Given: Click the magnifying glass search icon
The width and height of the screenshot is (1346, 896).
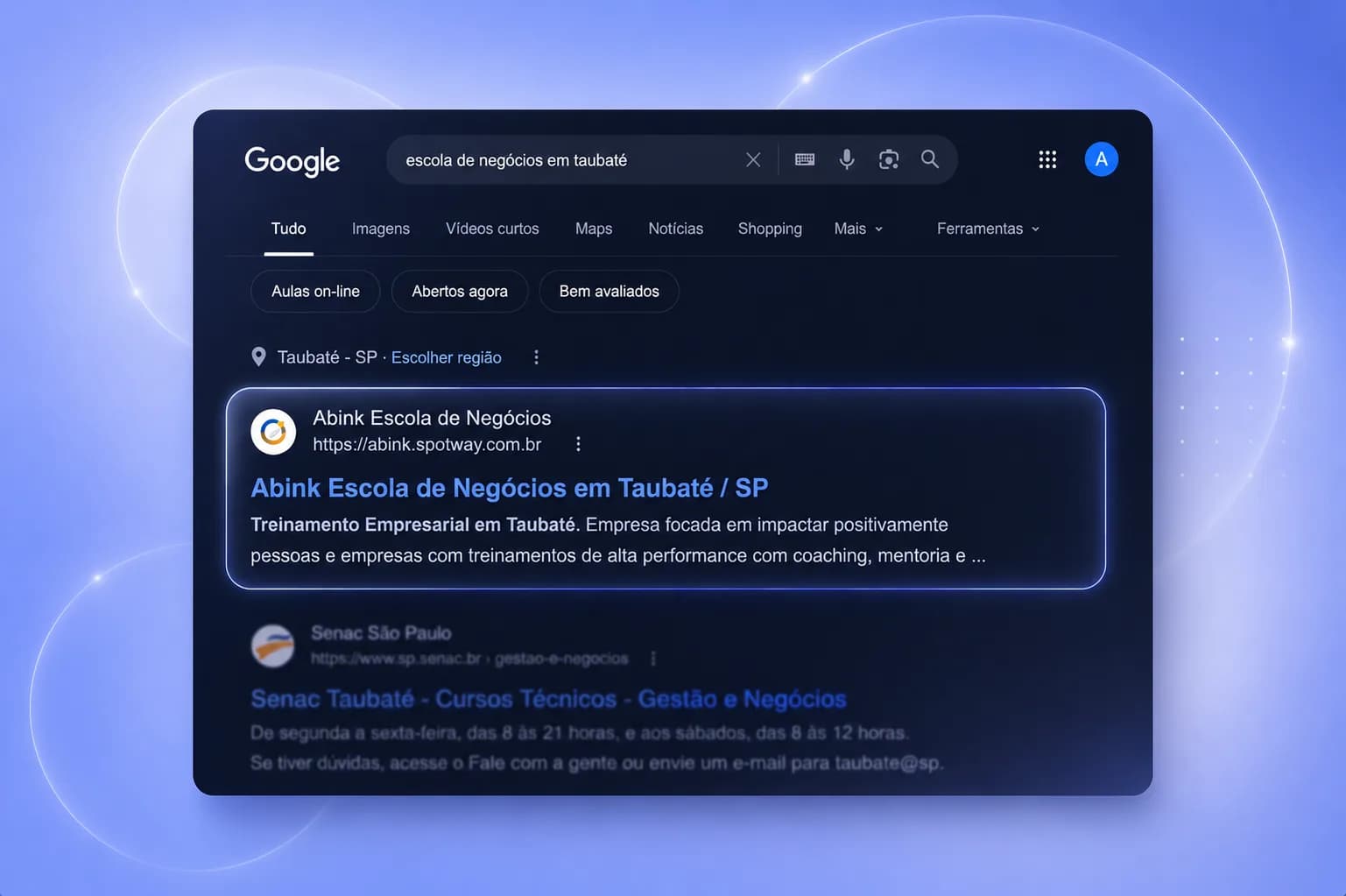Looking at the screenshot, I should click(x=930, y=159).
